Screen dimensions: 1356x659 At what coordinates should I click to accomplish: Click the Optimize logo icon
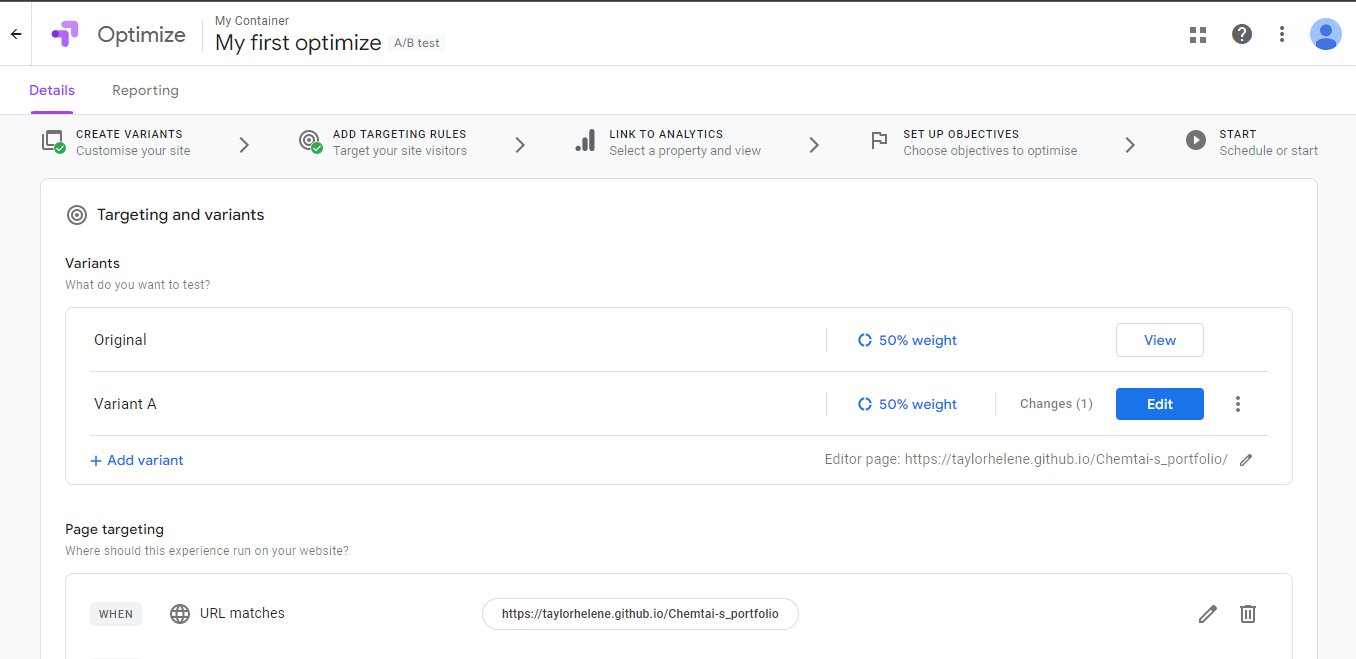tap(65, 34)
